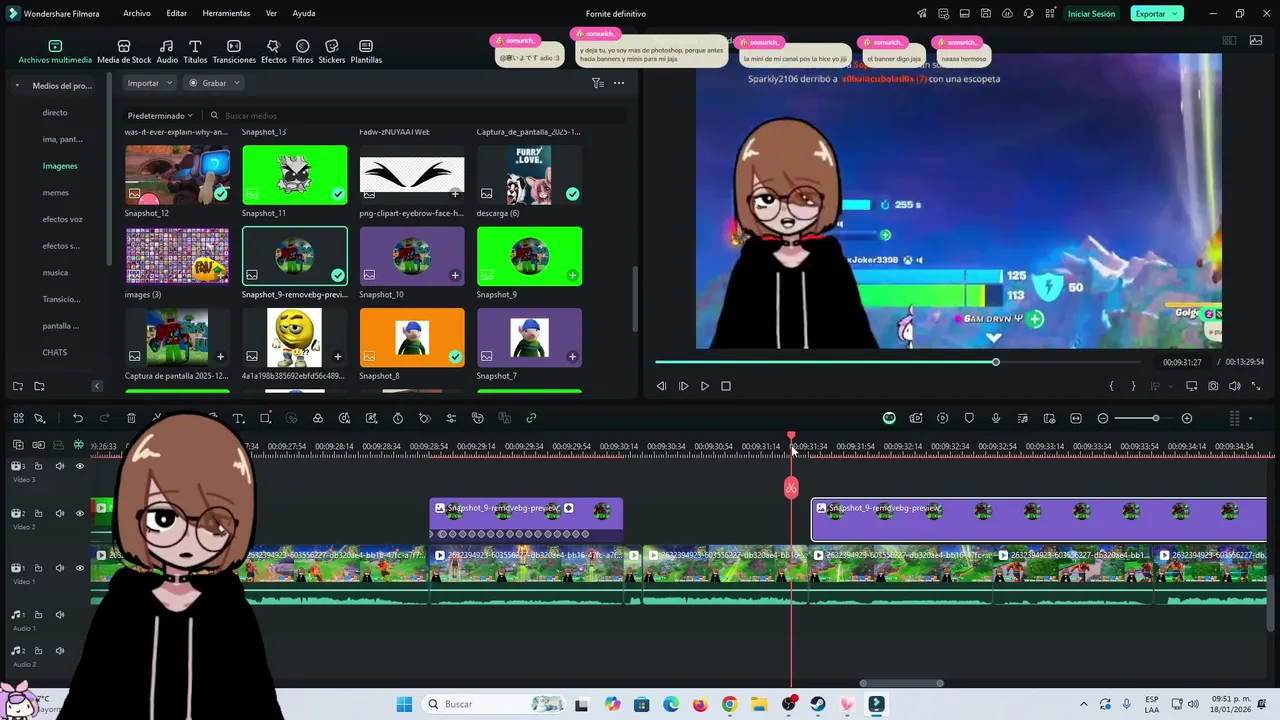1280x720 pixels.
Task: Click the play-forward frame button
Action: (684, 386)
